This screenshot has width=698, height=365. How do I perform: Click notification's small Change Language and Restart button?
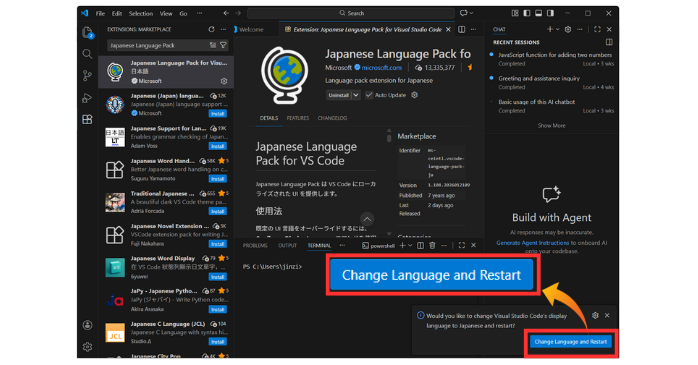(x=571, y=342)
